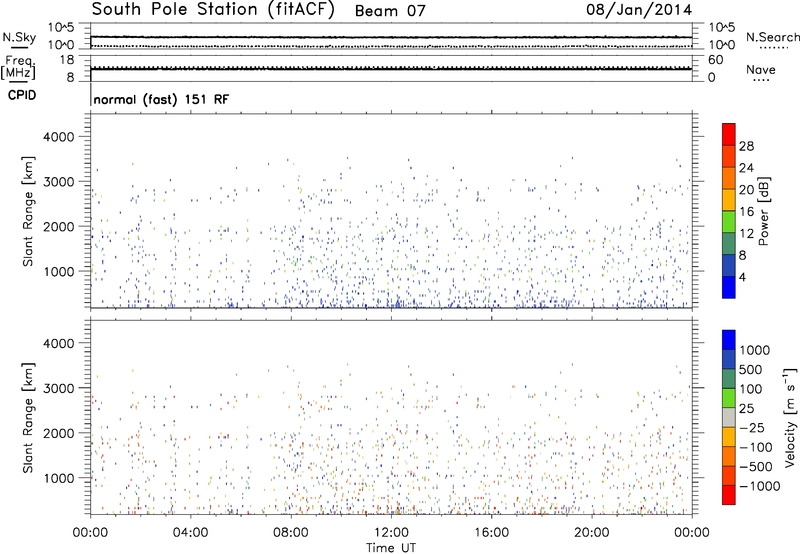Click the date '08/Jan/2014'
800x554 pixels.
coord(639,10)
